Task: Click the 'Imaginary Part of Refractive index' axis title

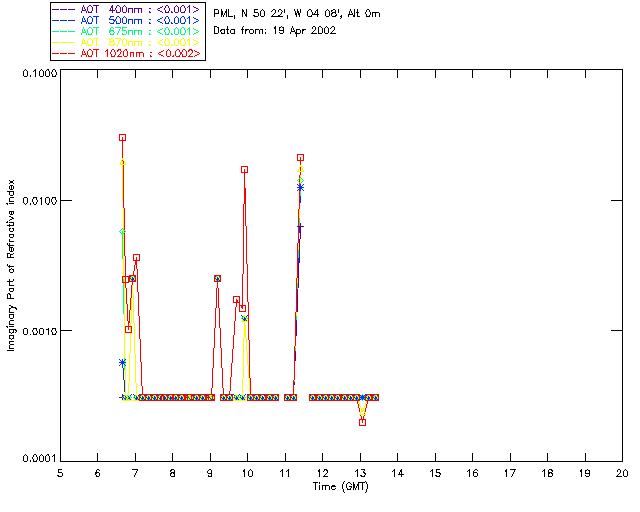Action: tap(11, 265)
